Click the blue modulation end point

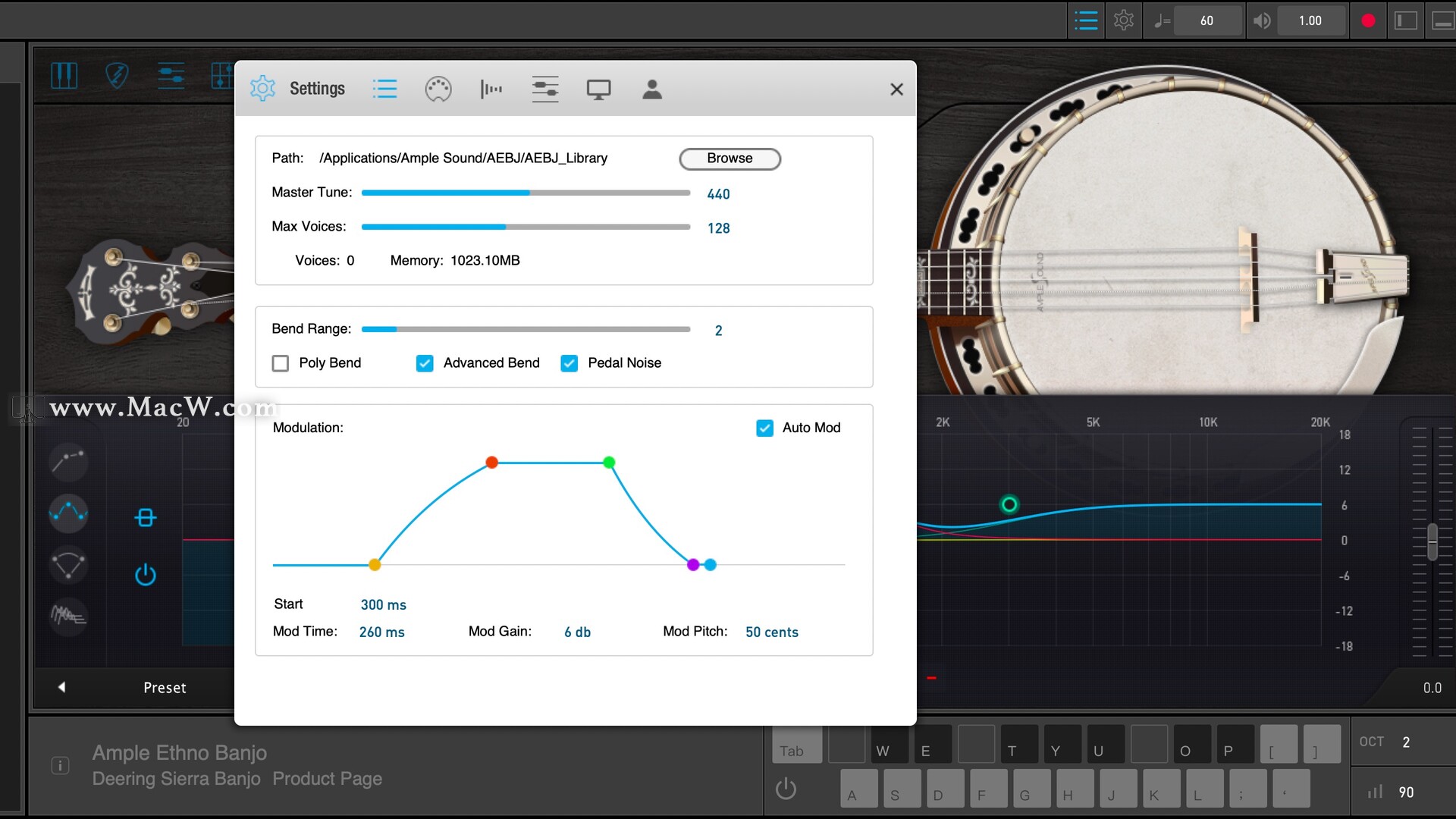click(711, 564)
